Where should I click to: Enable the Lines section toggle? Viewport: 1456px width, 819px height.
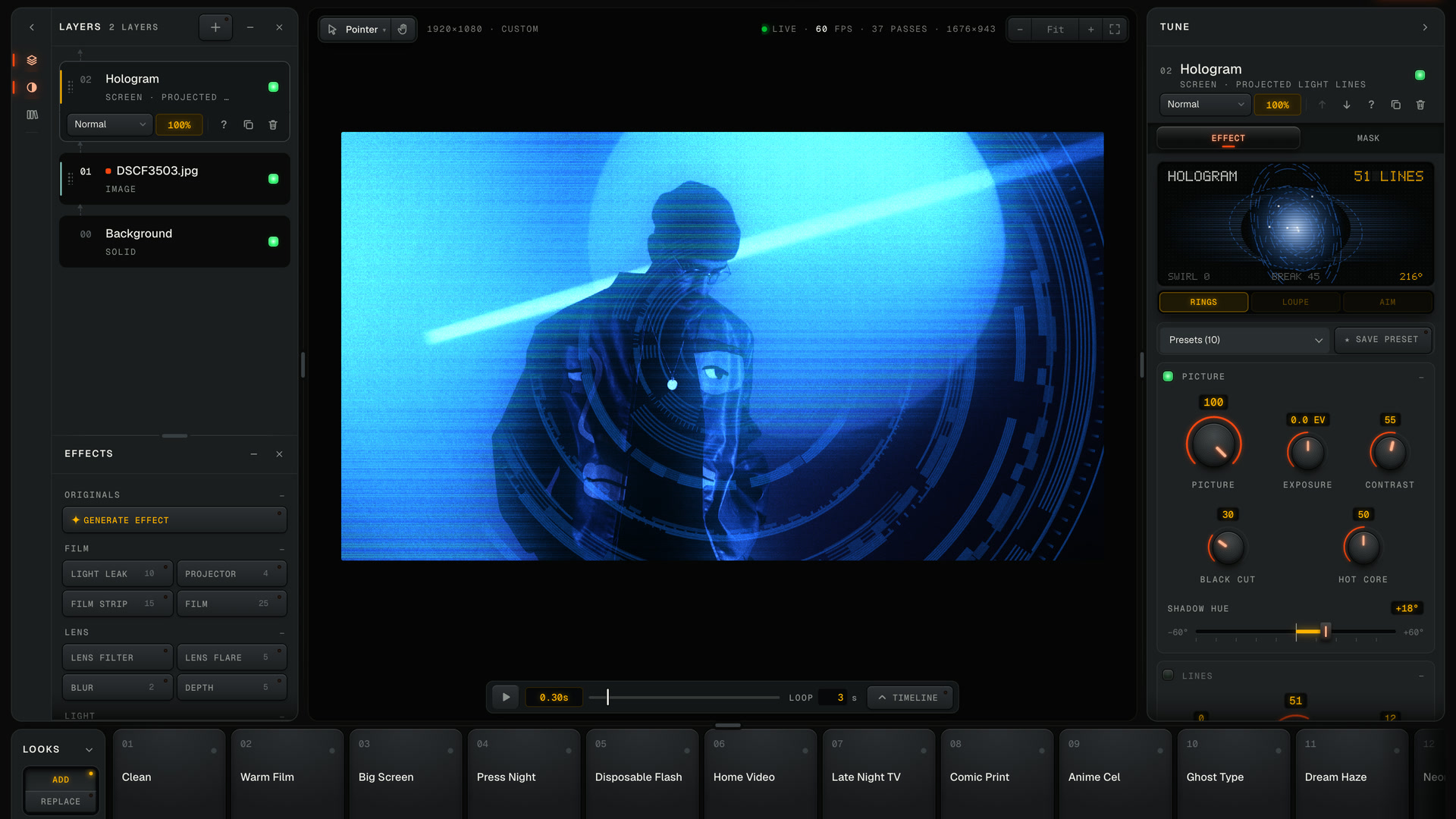click(1168, 675)
